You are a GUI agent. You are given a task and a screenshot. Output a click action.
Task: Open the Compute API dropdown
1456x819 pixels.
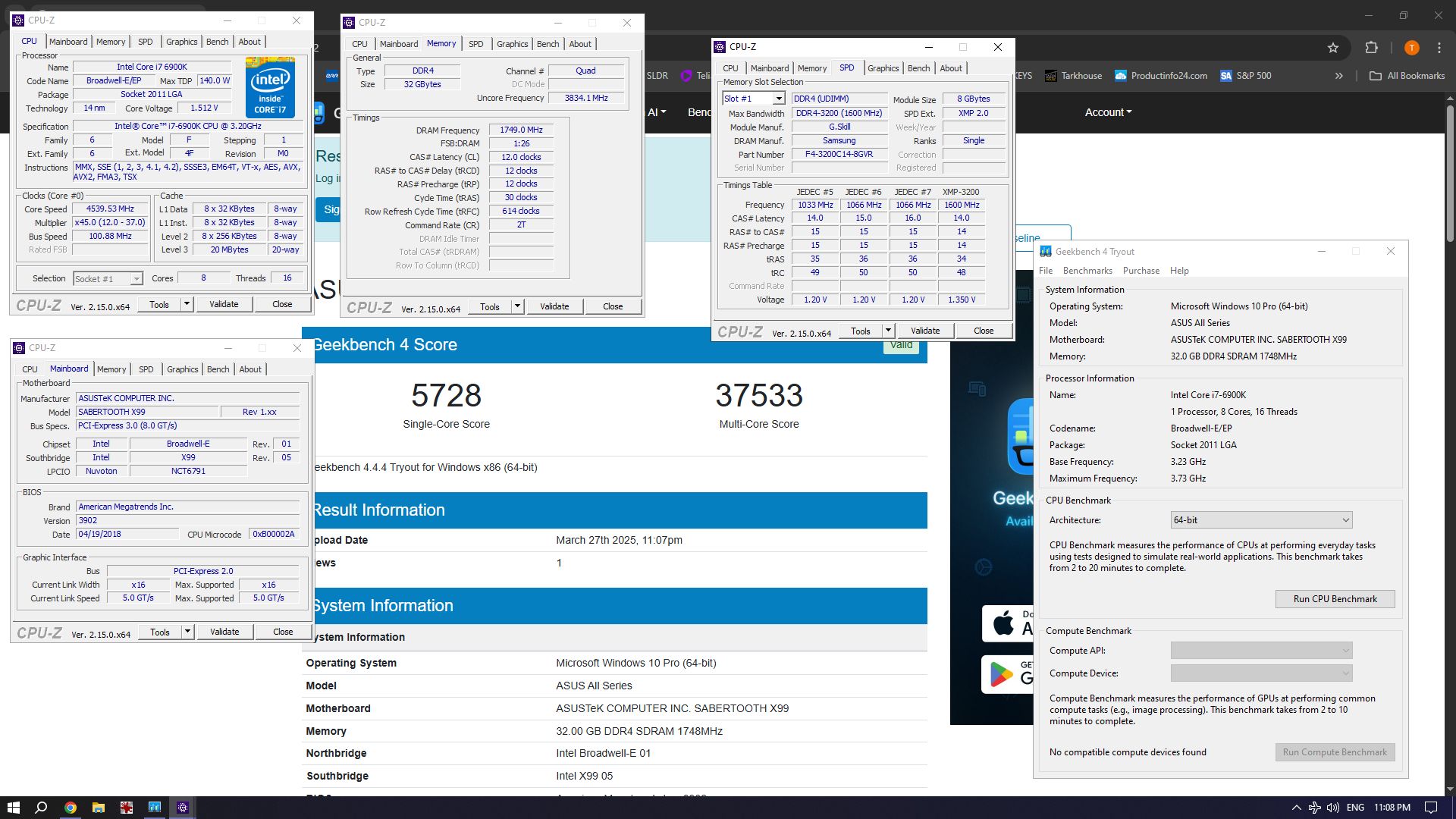point(1261,651)
